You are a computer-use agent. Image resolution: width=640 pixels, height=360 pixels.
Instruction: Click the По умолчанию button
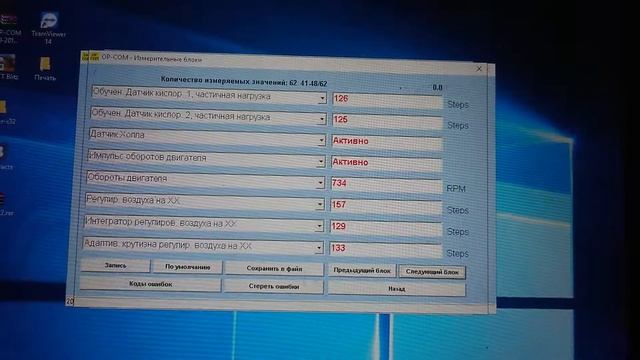pyautogui.click(x=187, y=267)
